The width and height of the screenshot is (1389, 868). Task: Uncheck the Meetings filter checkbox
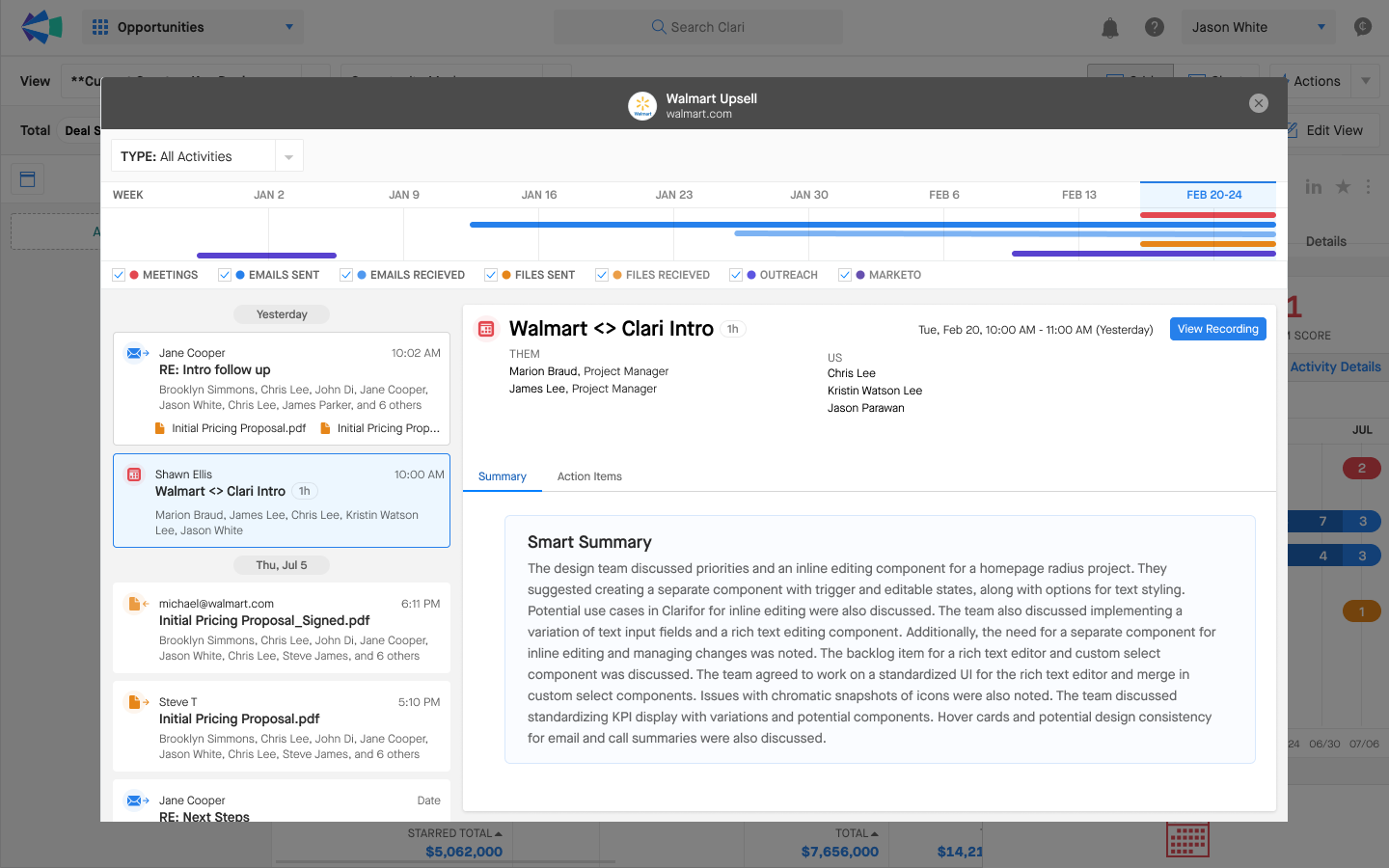pyautogui.click(x=119, y=275)
